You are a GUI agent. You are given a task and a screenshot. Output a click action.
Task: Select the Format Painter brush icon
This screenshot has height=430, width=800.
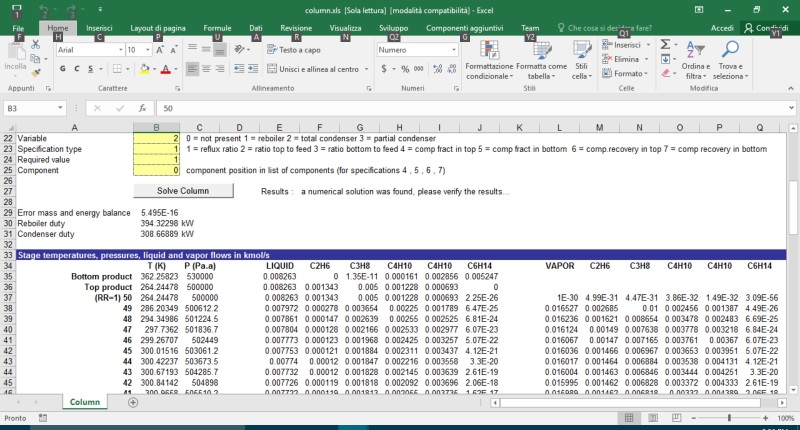[35, 73]
